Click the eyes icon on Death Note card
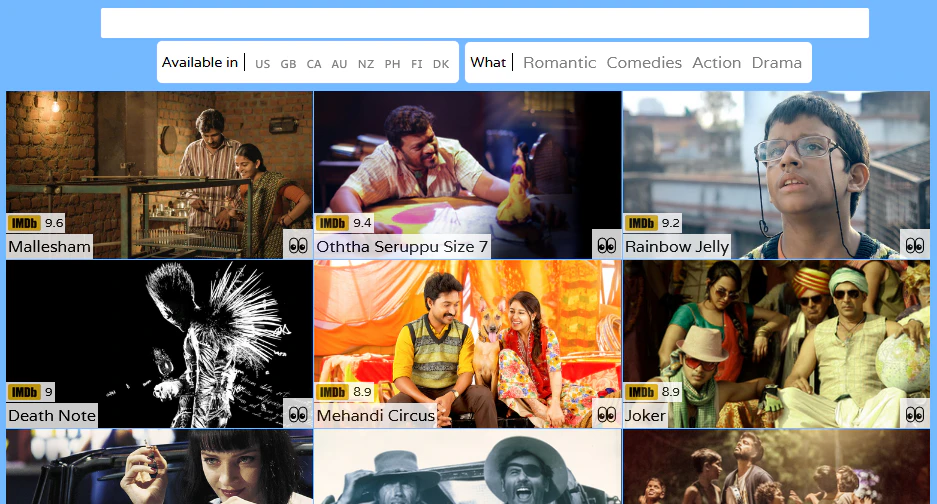This screenshot has width=937, height=504. pos(298,414)
